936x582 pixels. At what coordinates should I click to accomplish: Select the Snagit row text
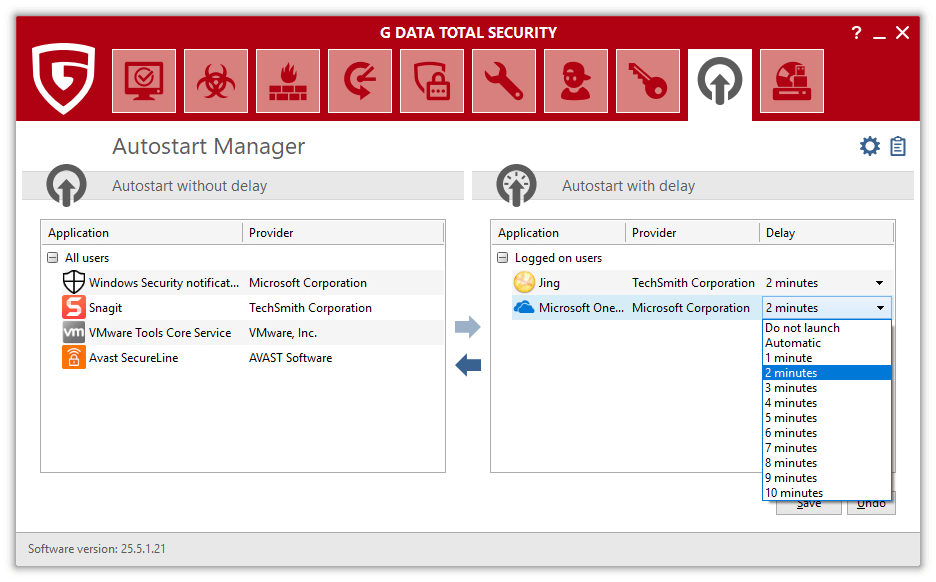click(x=106, y=308)
